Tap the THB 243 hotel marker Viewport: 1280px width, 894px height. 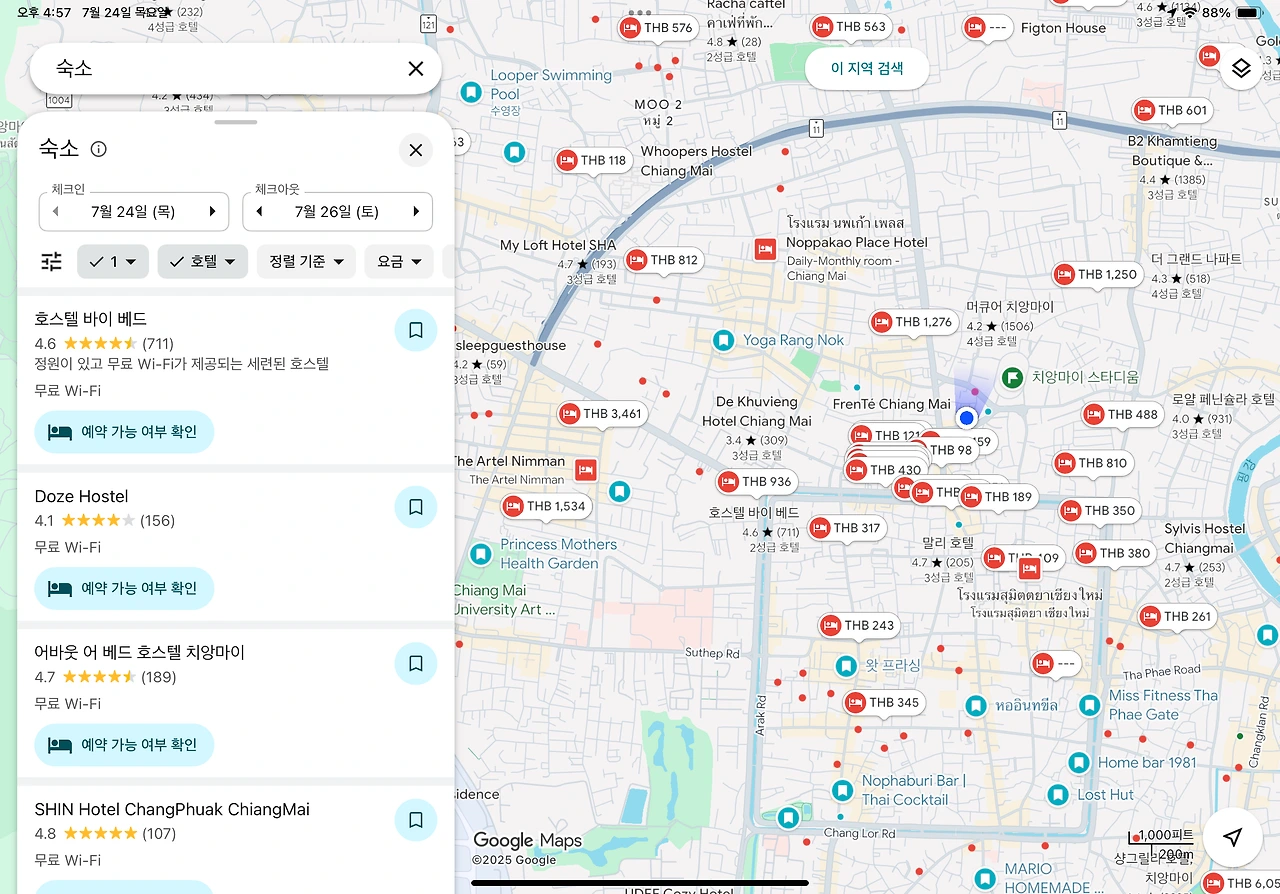pyautogui.click(x=858, y=626)
